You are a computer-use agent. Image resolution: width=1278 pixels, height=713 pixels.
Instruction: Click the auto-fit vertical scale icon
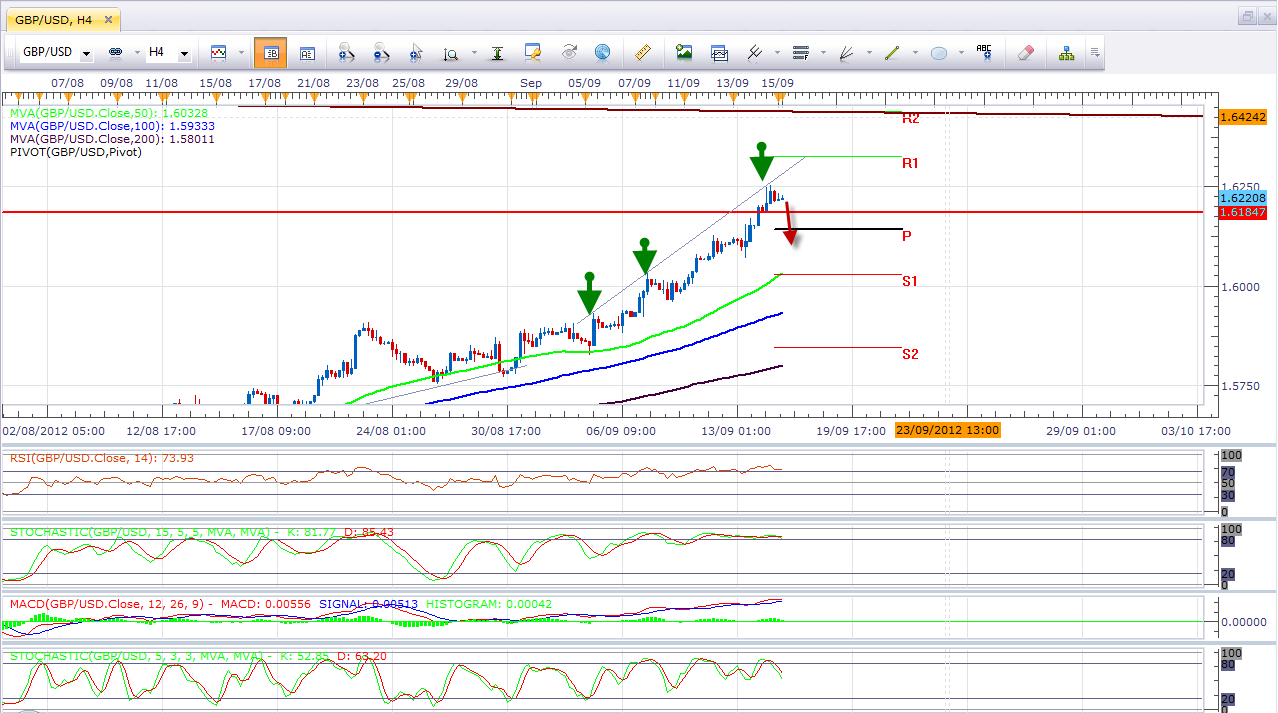pyautogui.click(x=497, y=52)
